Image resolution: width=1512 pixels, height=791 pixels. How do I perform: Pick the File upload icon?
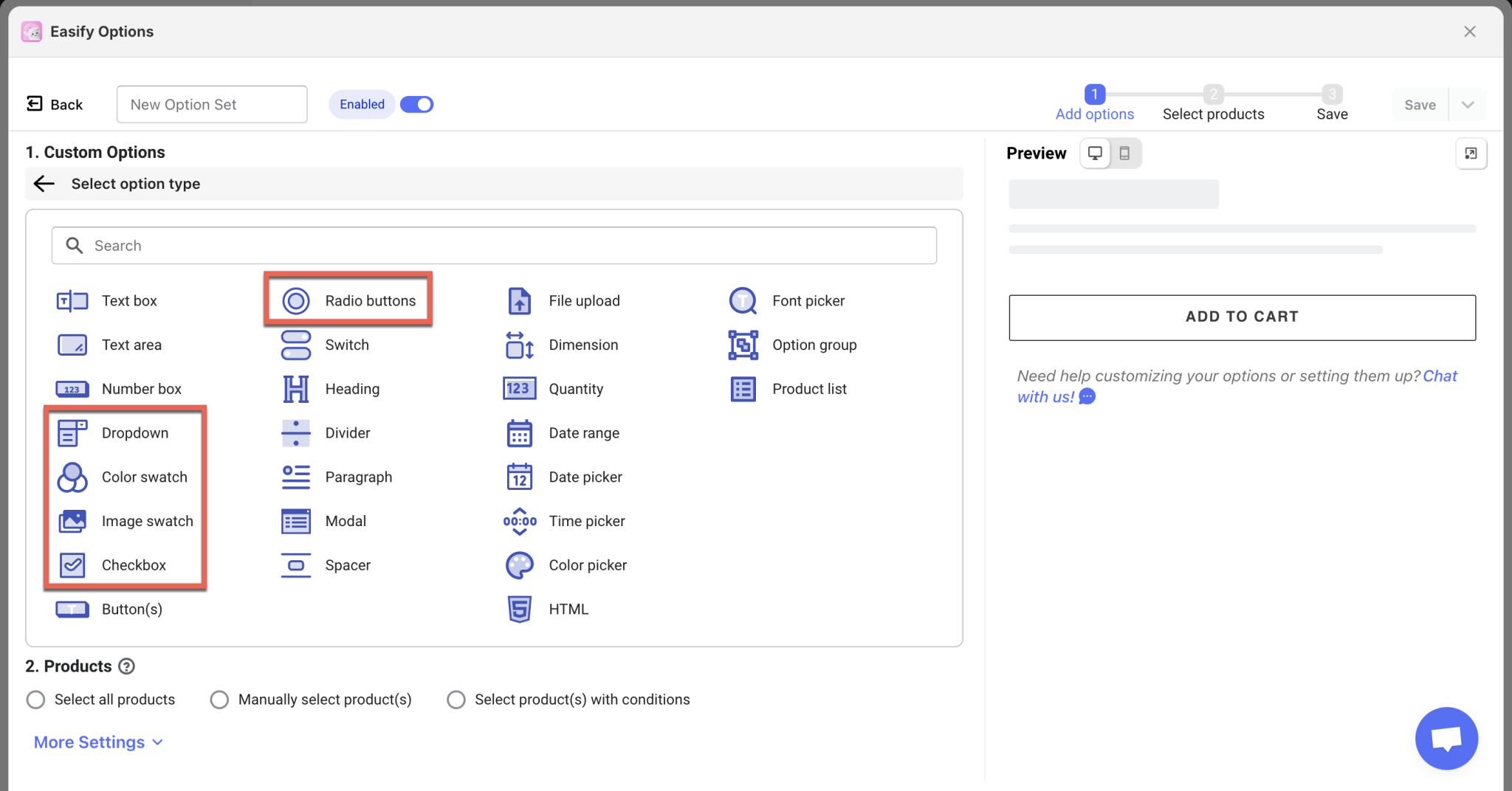520,301
